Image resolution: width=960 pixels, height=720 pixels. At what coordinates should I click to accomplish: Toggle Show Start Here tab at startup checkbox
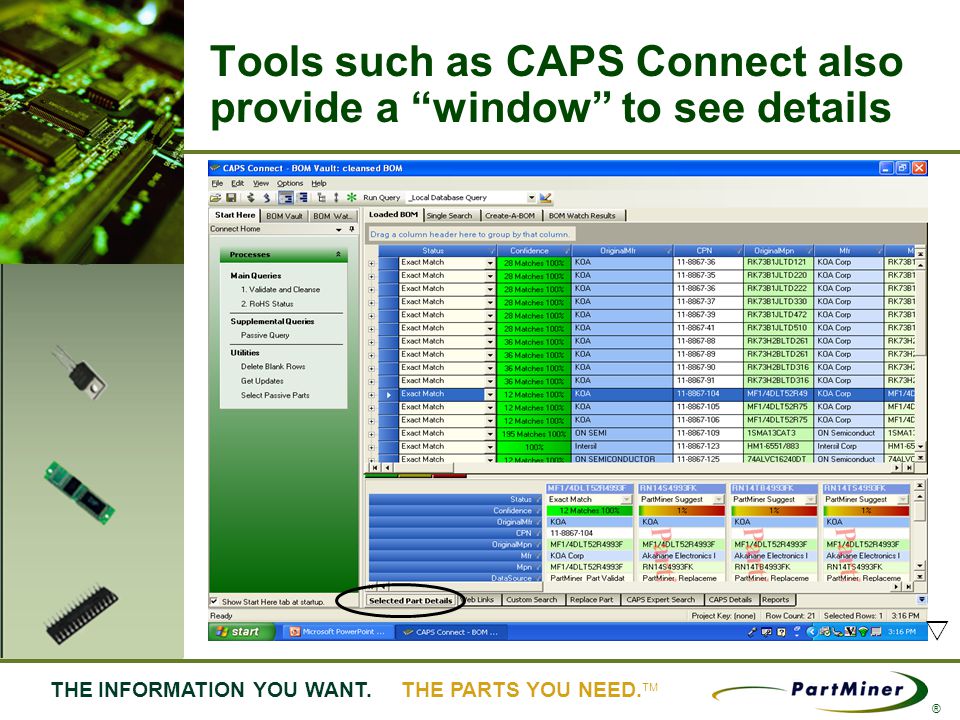click(x=214, y=601)
